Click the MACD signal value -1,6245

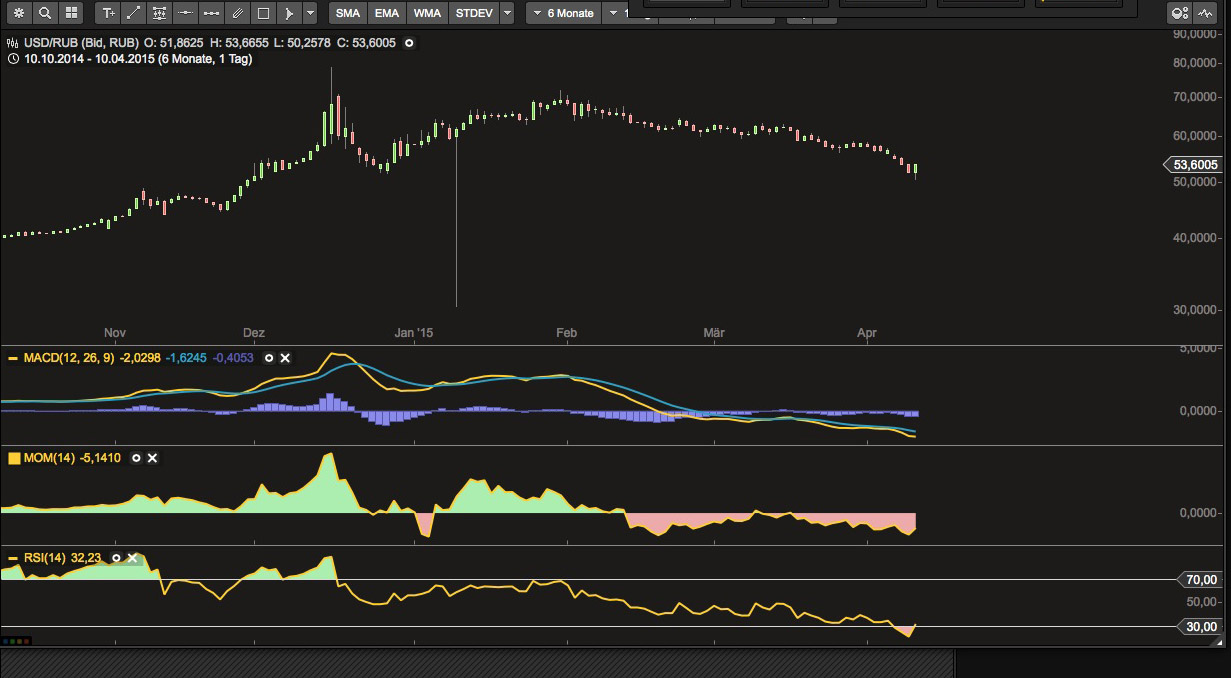[186, 358]
